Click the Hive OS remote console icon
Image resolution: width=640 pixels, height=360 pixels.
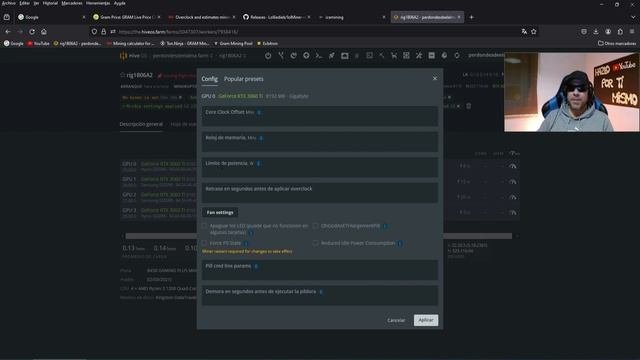319,56
